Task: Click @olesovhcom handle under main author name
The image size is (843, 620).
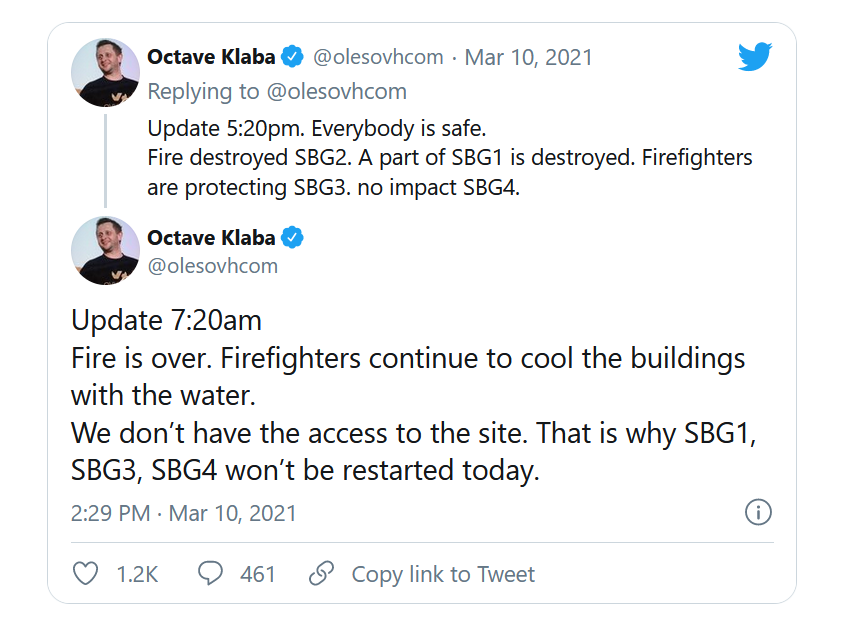Action: click(212, 266)
